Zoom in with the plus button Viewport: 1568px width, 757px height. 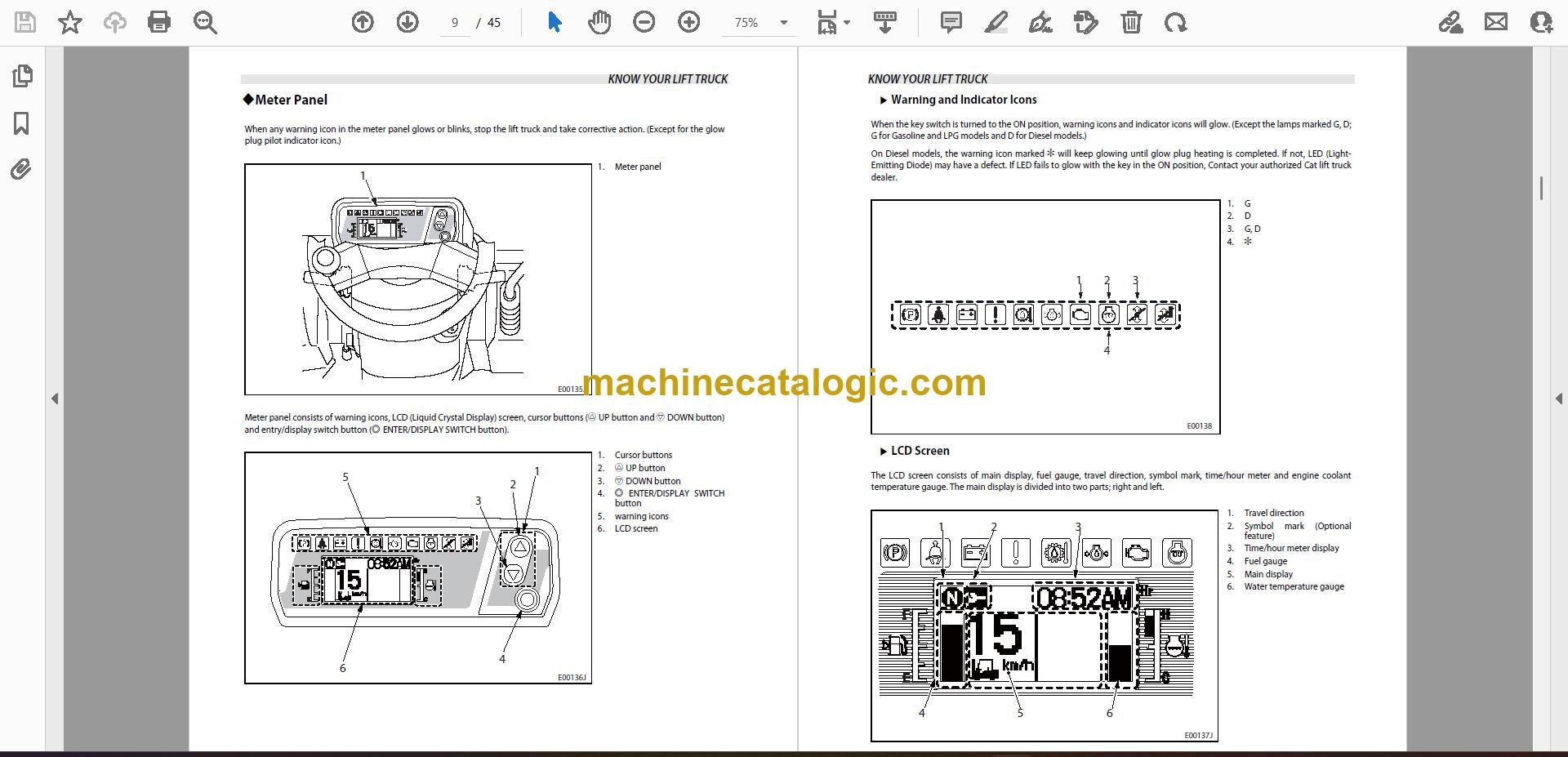[x=689, y=22]
